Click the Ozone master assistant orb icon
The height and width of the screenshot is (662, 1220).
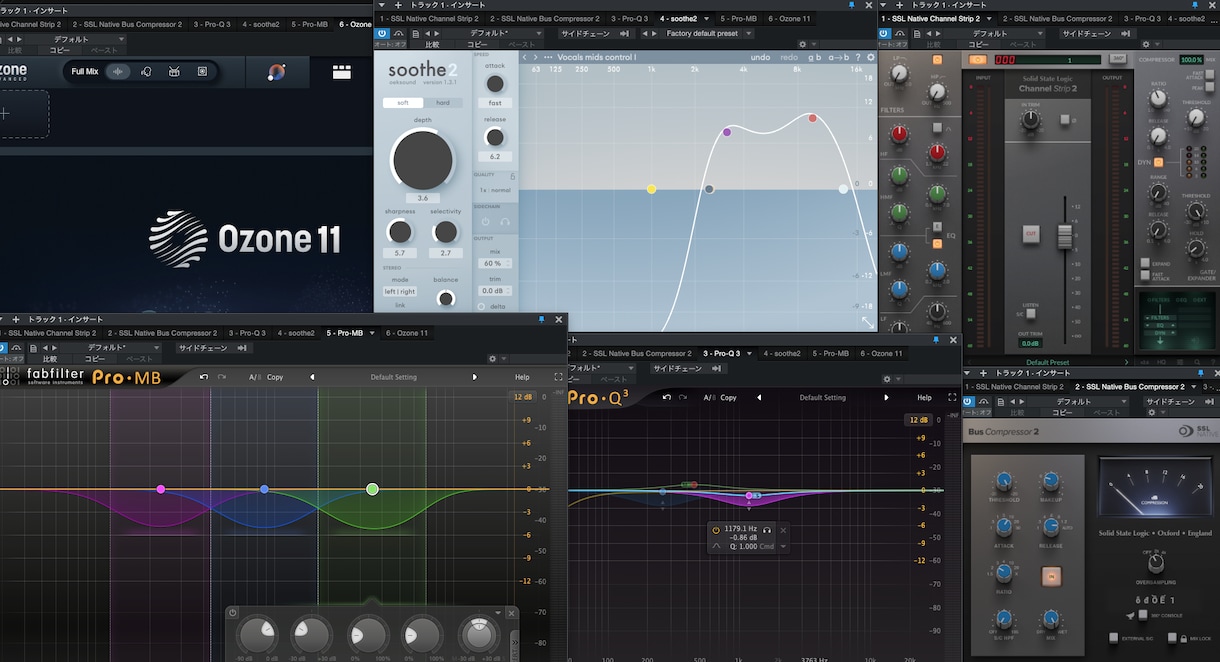point(277,72)
